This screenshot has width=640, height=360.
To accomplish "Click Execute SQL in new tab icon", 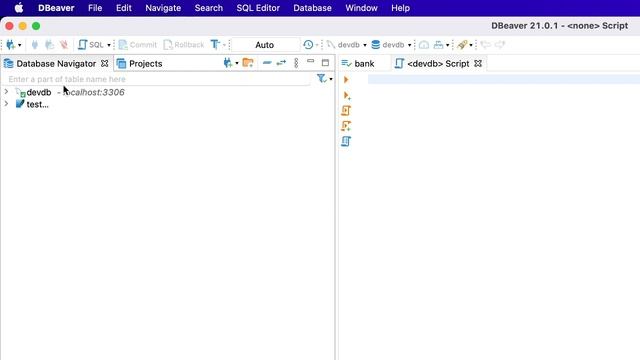I will 347,96.
